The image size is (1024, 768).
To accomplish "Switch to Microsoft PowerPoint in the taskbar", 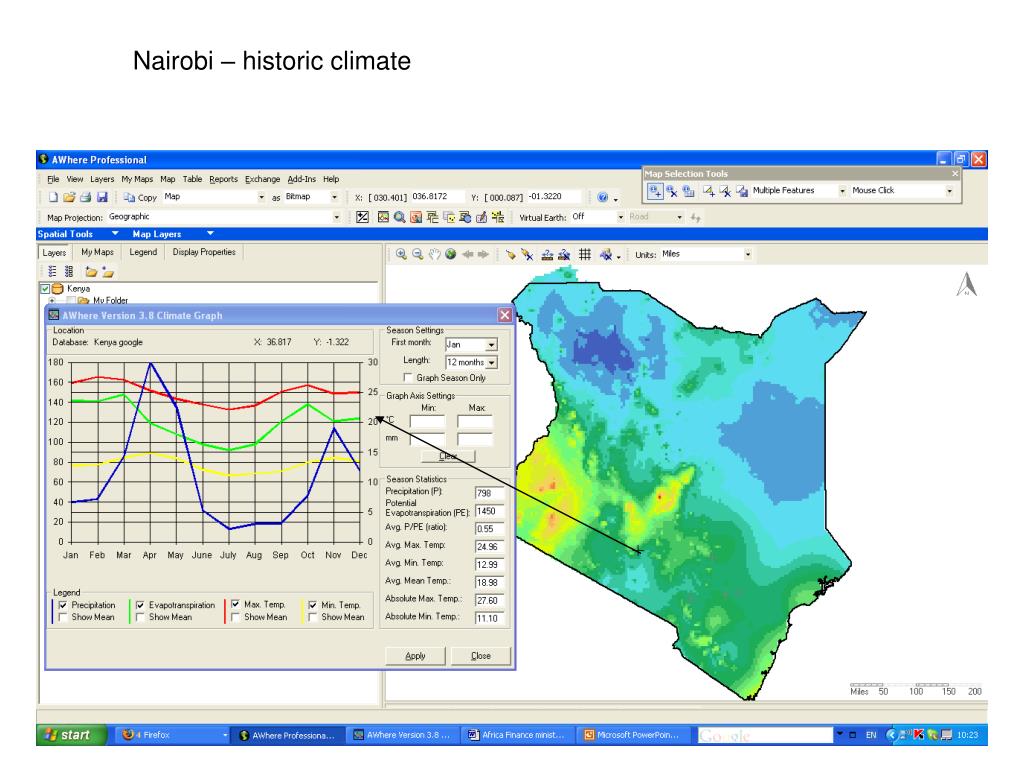I will (x=632, y=735).
